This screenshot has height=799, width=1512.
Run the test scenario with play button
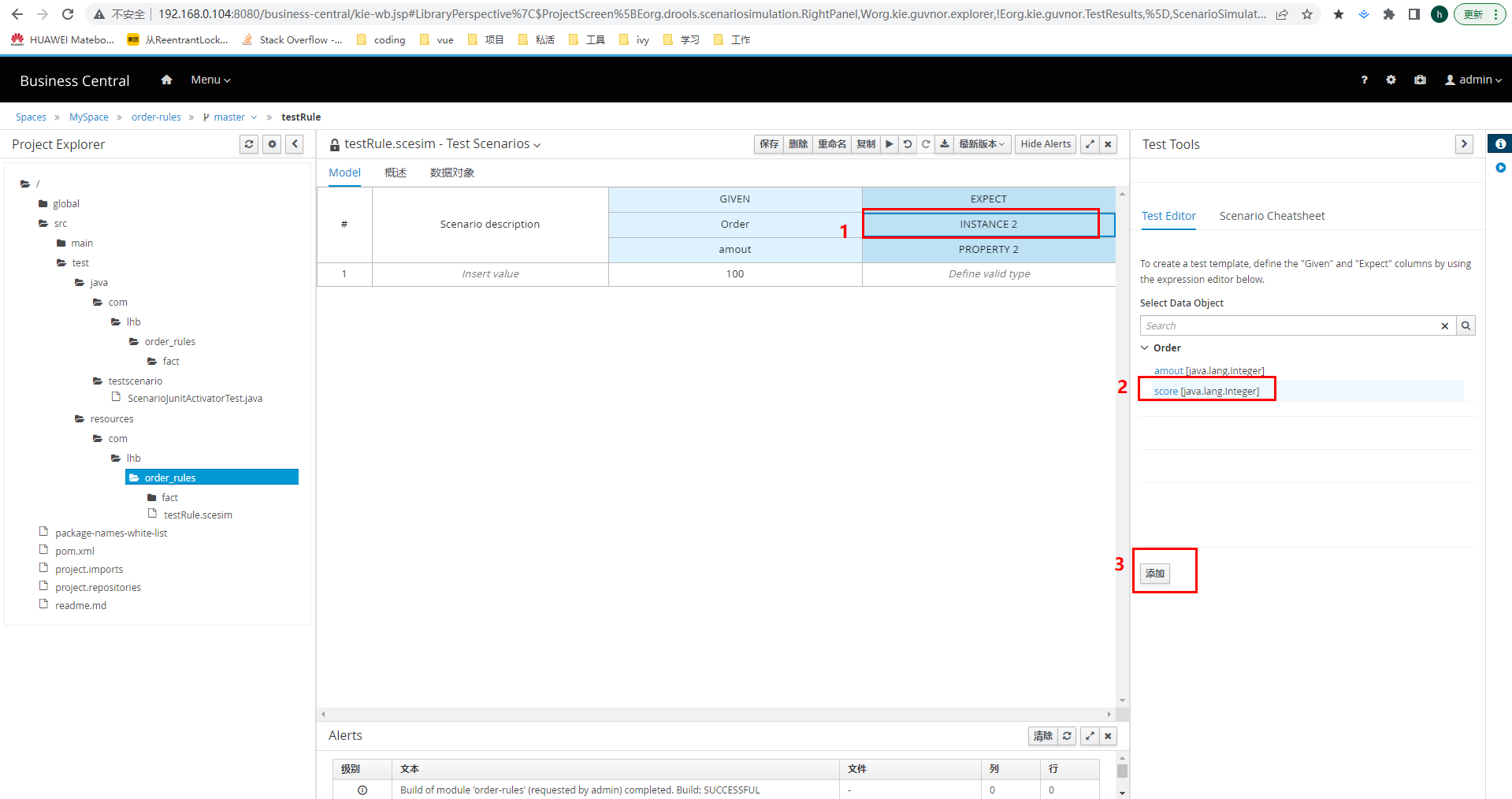(889, 144)
